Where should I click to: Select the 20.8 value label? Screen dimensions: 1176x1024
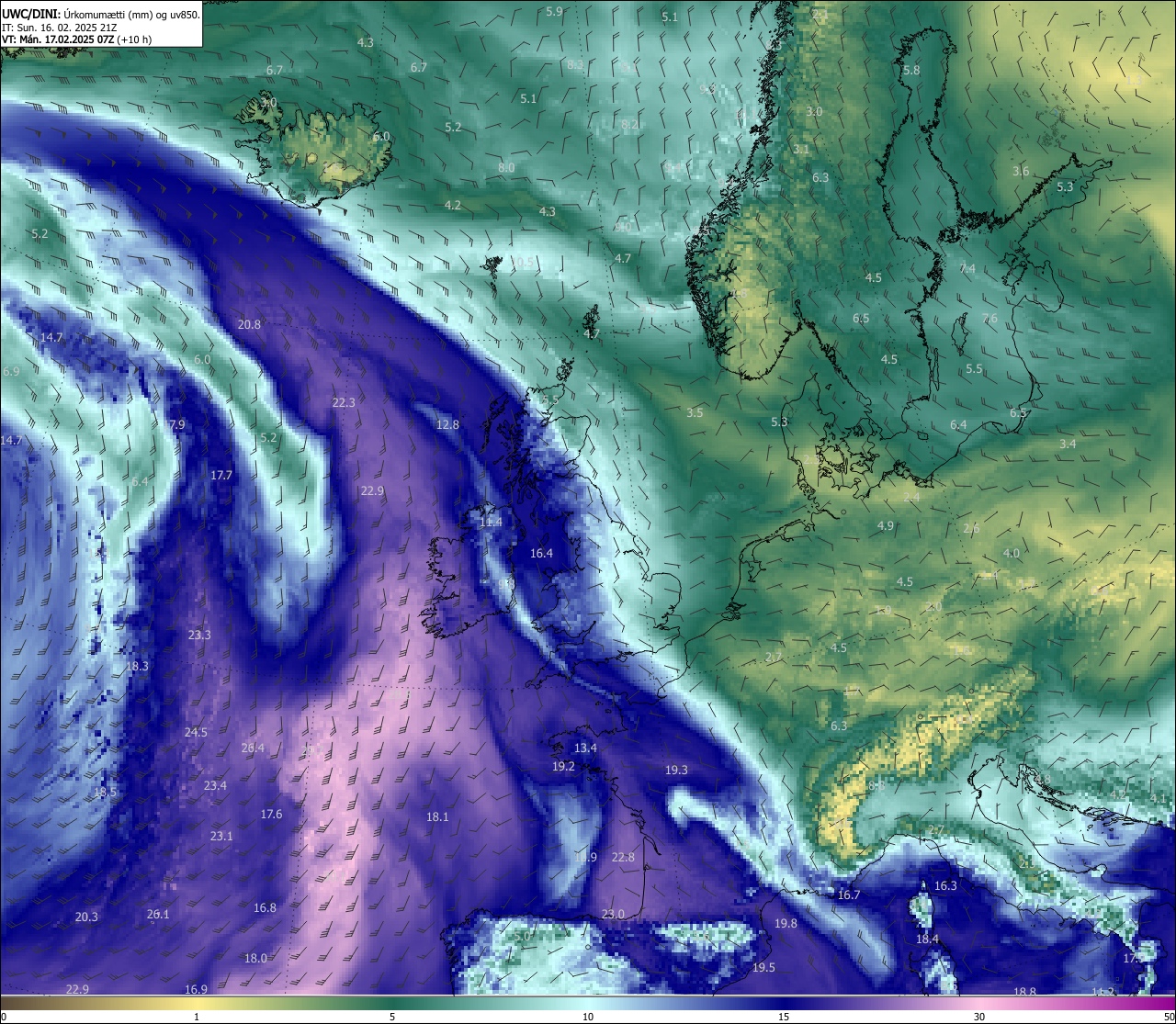249,325
